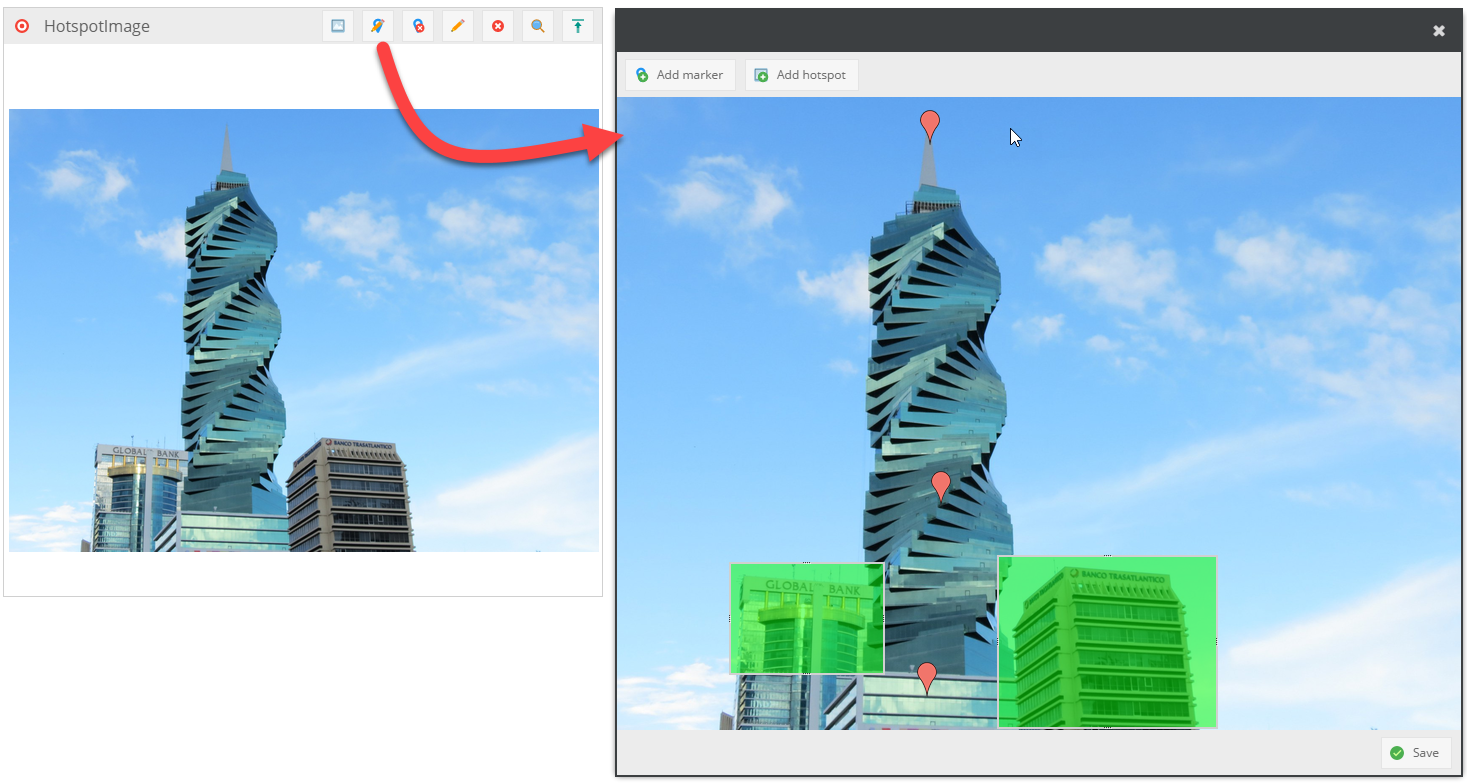
Task: Click the orange pencil edit icon
Action: click(458, 27)
